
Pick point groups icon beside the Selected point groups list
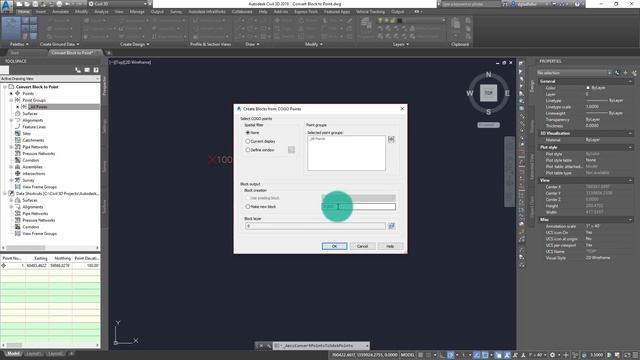391,140
